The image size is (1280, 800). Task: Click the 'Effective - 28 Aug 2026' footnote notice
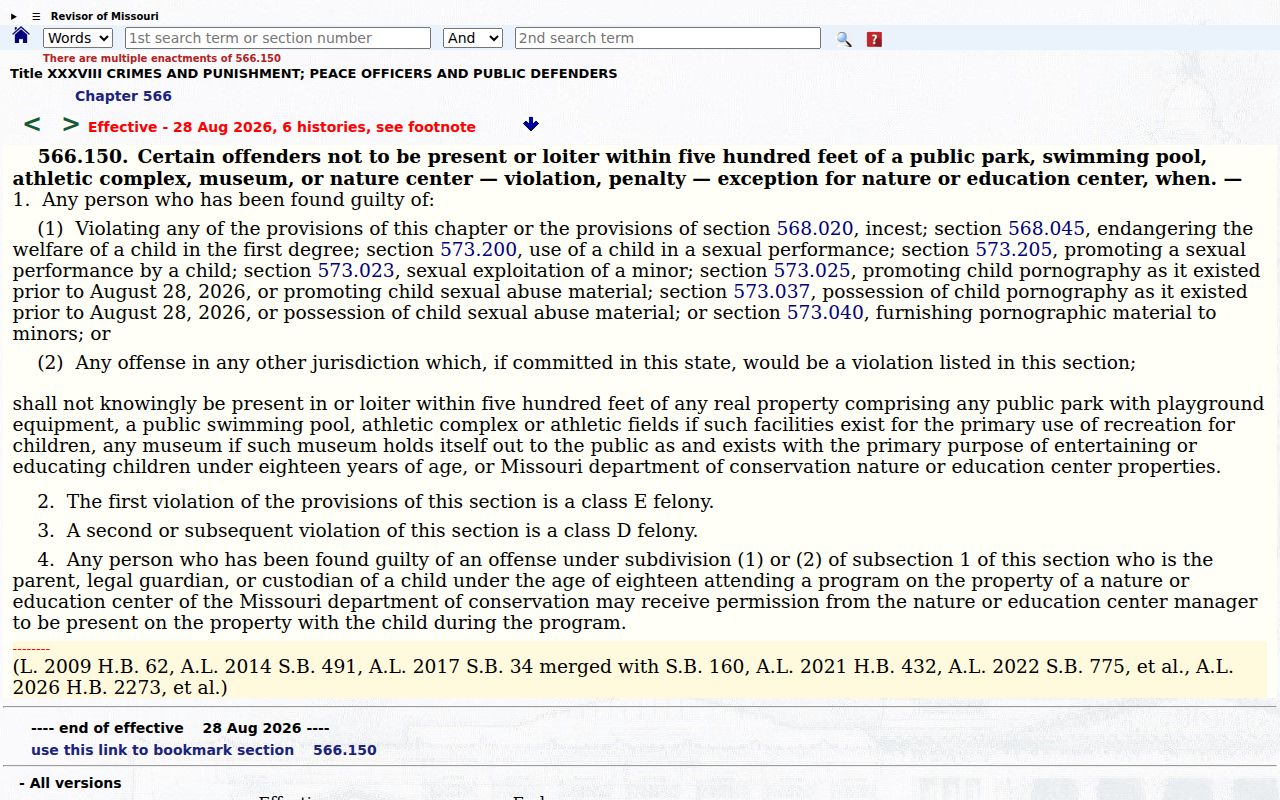coord(282,127)
